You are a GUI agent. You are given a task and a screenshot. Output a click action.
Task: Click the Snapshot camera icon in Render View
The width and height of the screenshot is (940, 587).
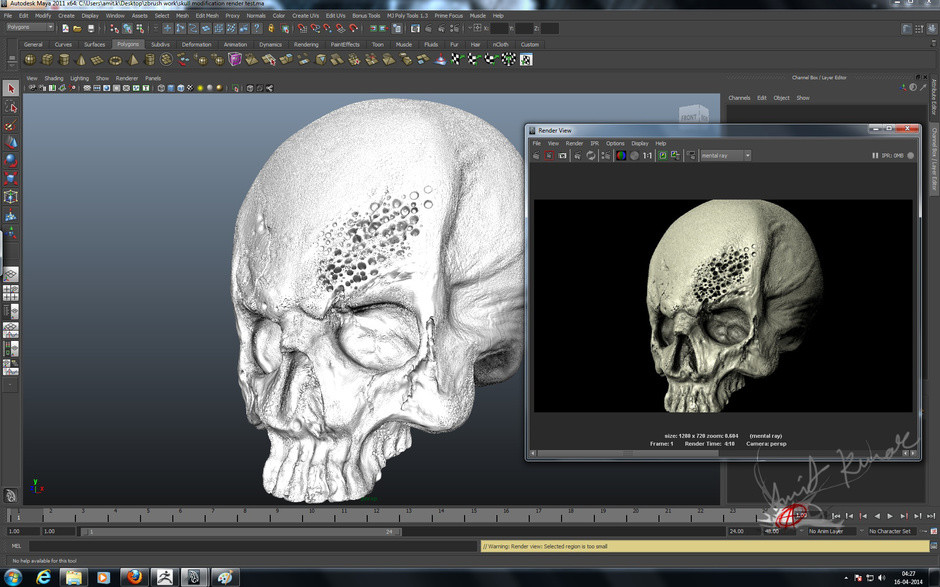[563, 156]
